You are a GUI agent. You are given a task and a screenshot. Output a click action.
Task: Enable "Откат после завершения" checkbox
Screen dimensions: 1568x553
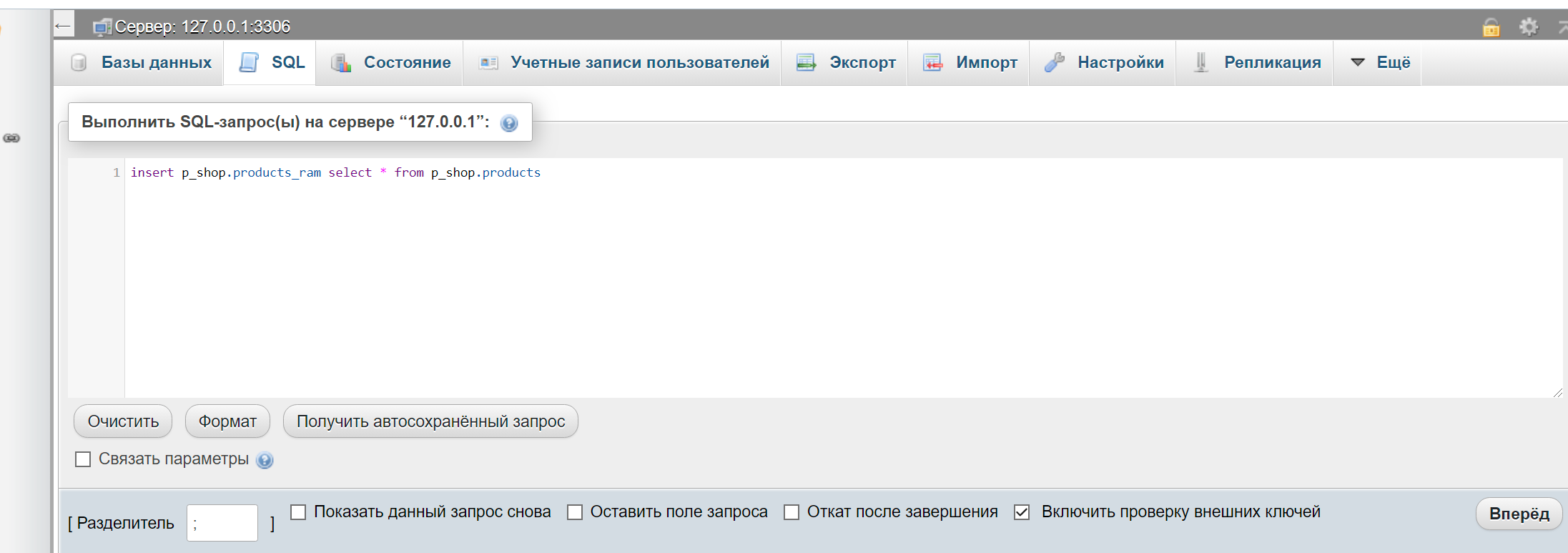click(x=792, y=512)
